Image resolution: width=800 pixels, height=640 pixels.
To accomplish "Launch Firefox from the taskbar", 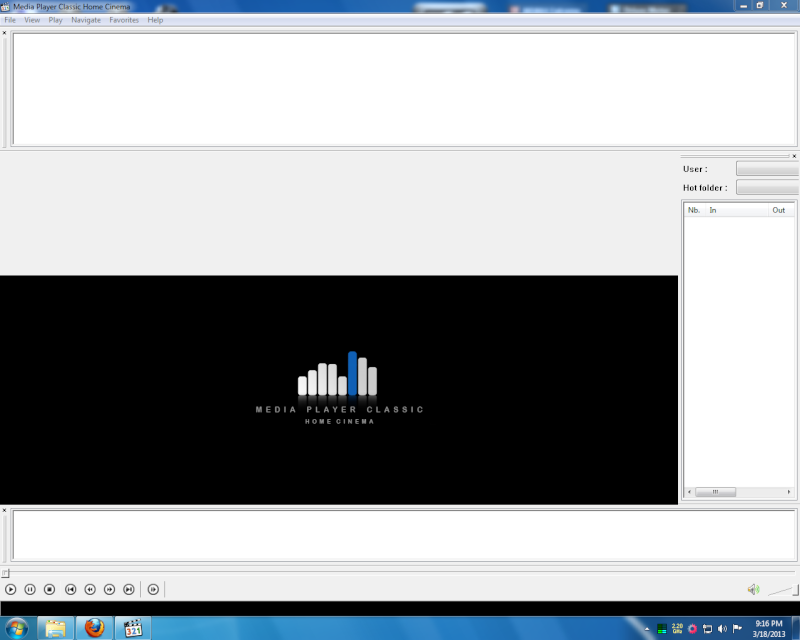I will tap(94, 628).
